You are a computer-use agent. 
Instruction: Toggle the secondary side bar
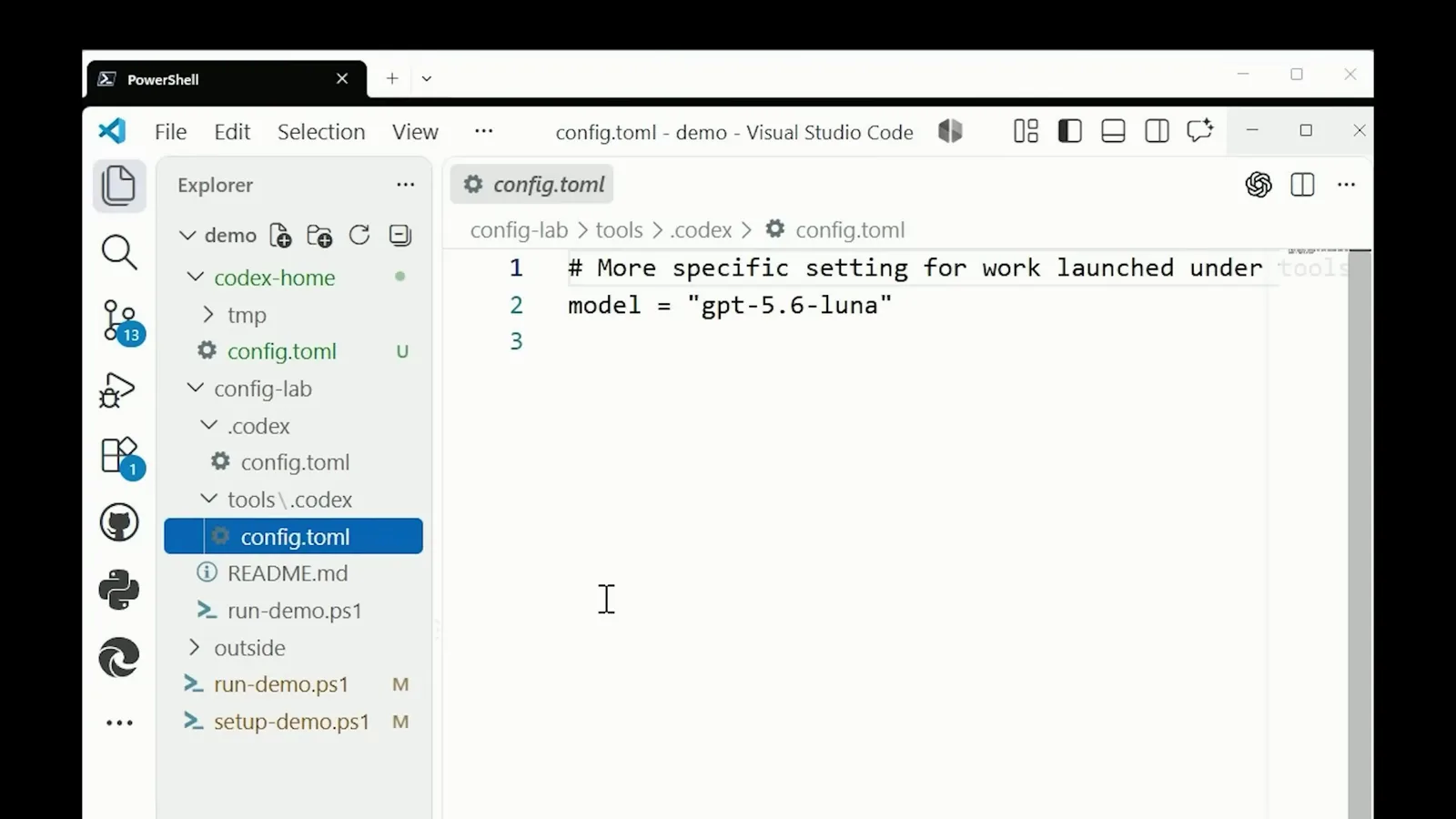(1157, 131)
